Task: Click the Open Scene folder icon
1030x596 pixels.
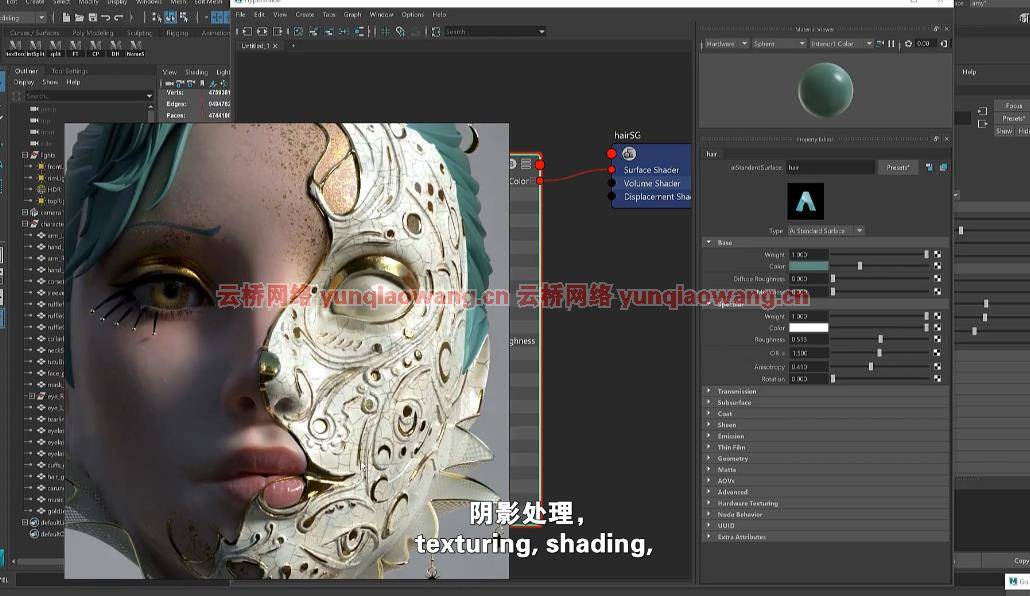Action: pos(79,17)
